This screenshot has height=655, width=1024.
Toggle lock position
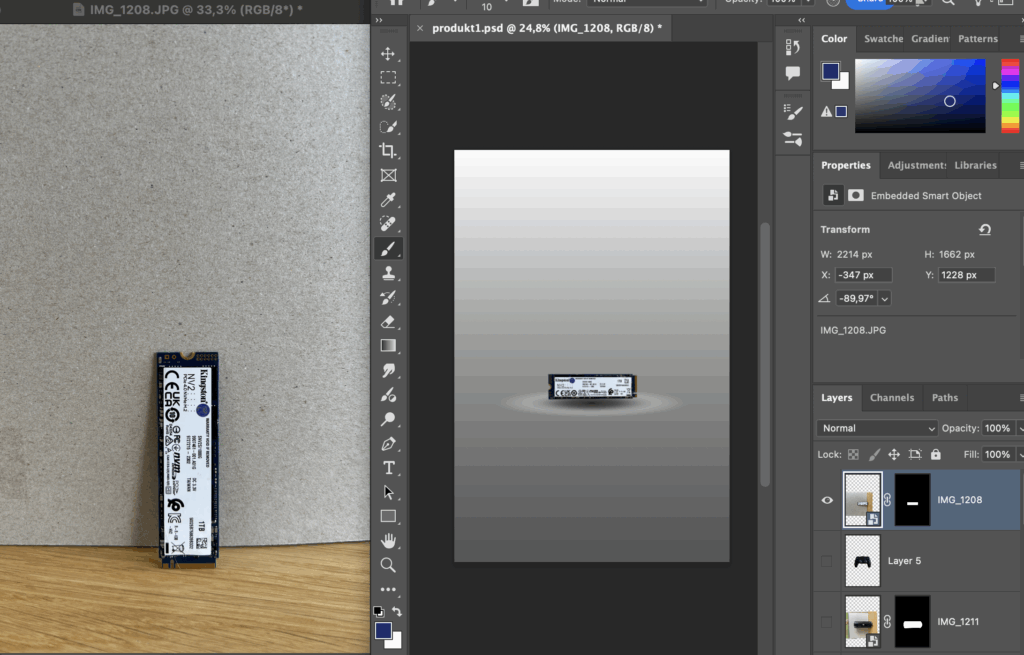click(894, 455)
